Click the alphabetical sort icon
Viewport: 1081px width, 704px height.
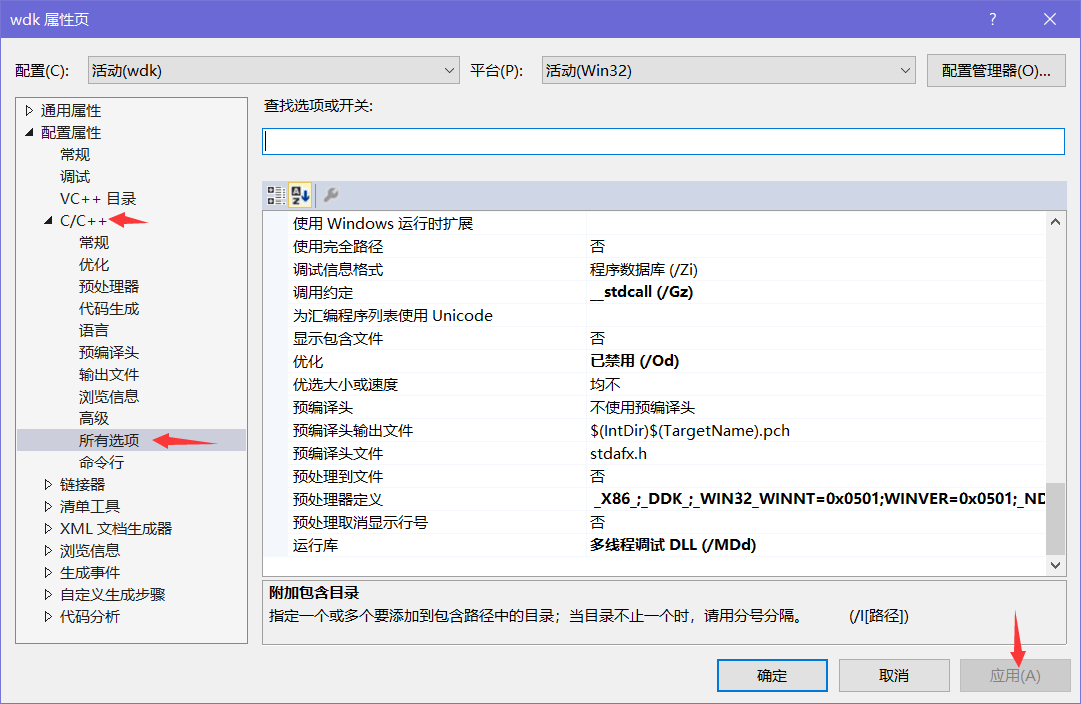[x=300, y=195]
